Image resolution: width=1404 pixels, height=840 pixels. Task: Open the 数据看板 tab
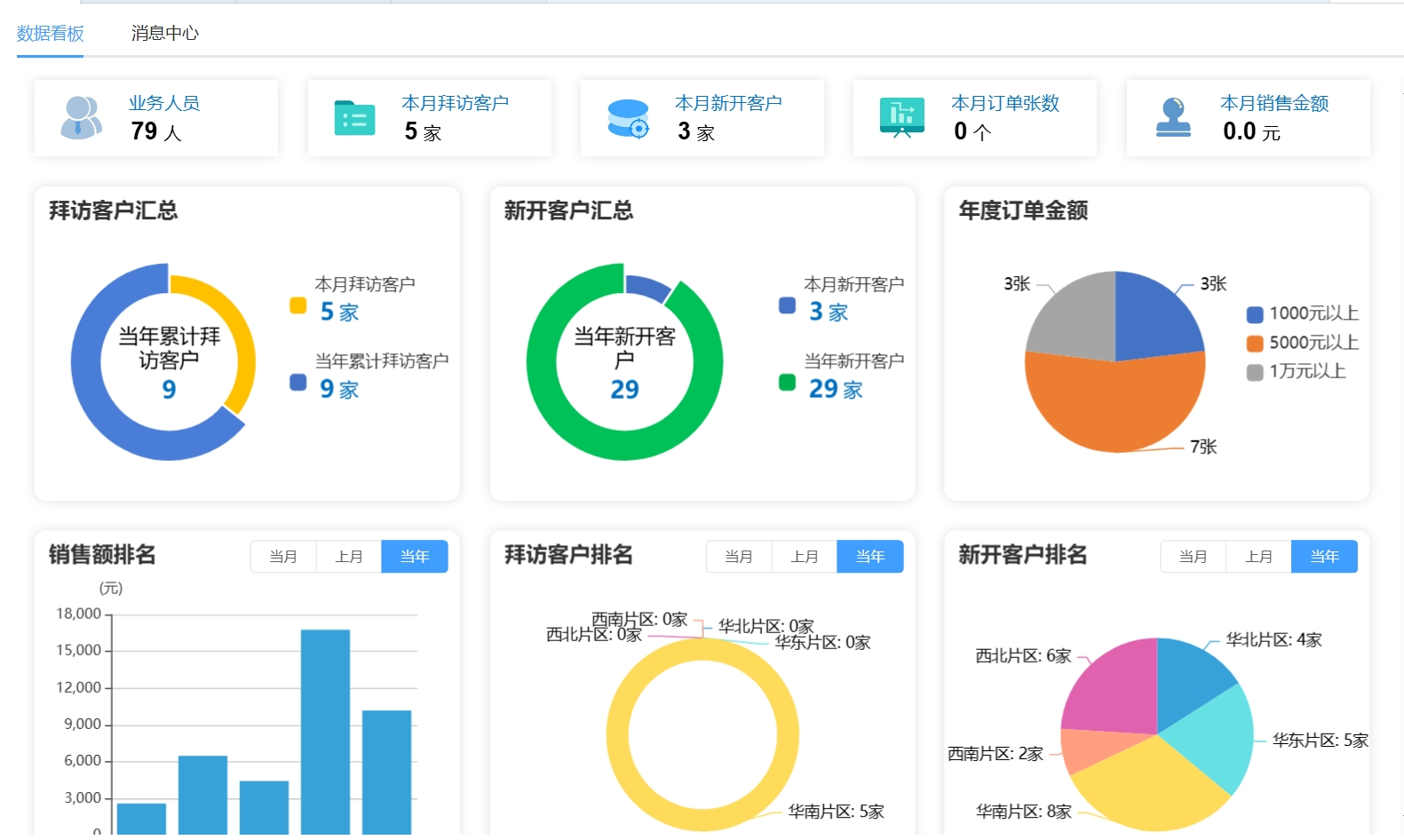click(x=50, y=33)
